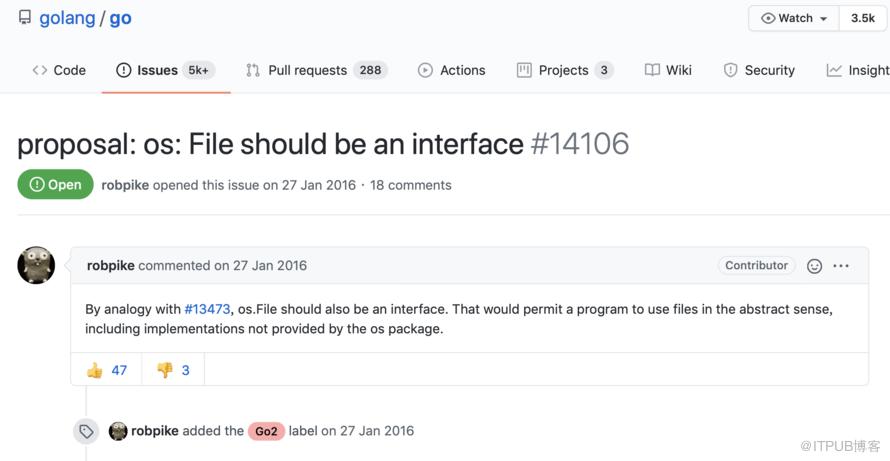
Task: Open the Projects tab
Action: click(565, 70)
